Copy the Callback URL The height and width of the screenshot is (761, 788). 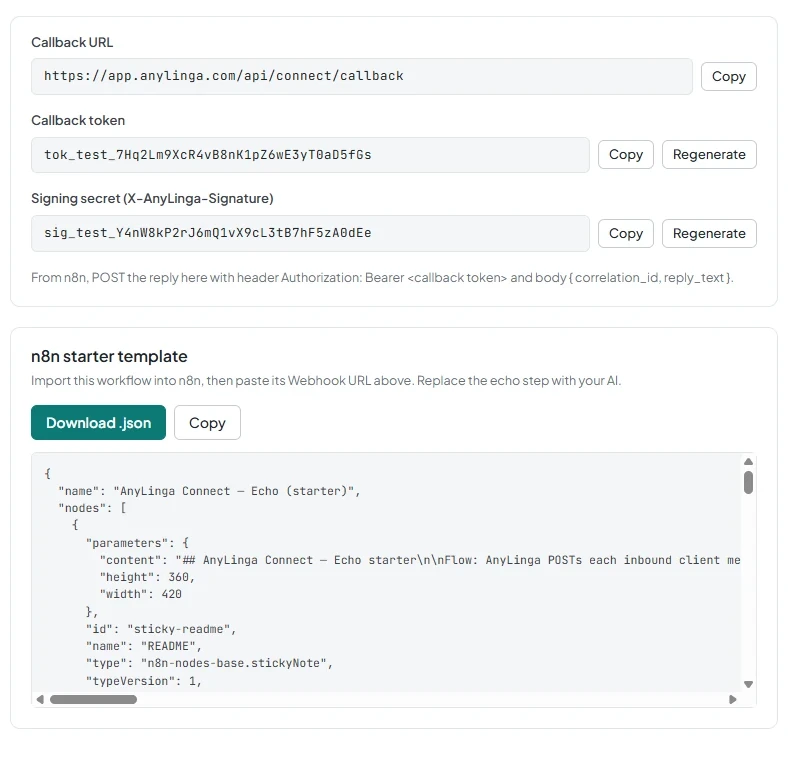[x=728, y=76]
